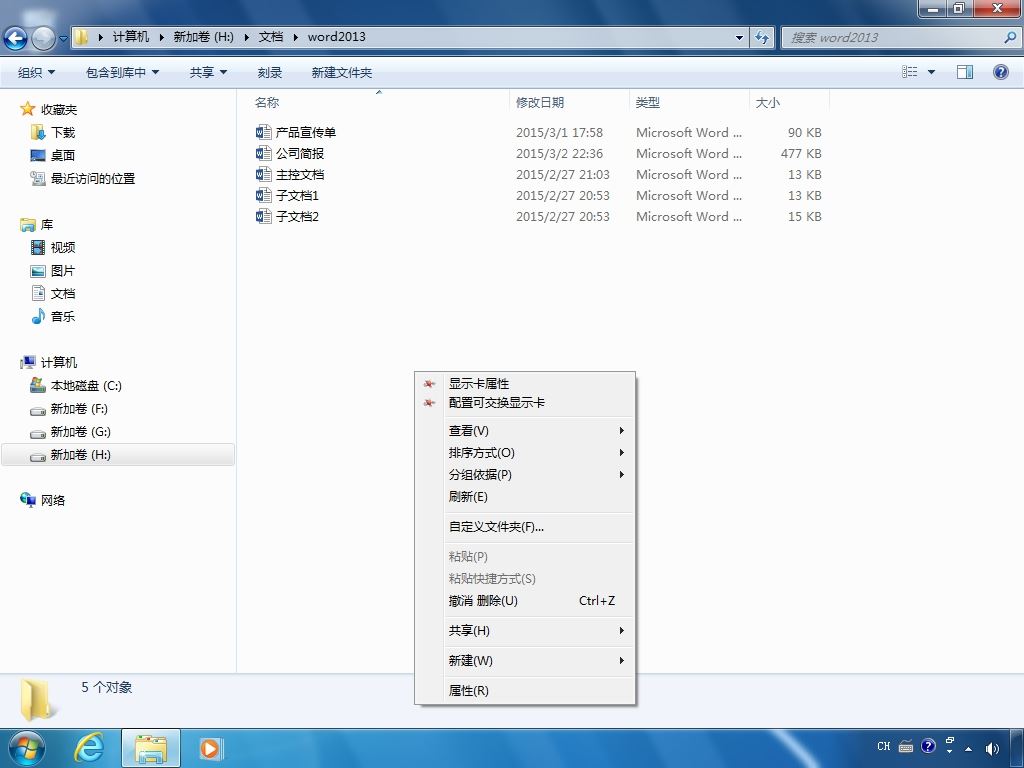Open the 组织 menu
Screen dimensions: 1024x768
[x=37, y=72]
